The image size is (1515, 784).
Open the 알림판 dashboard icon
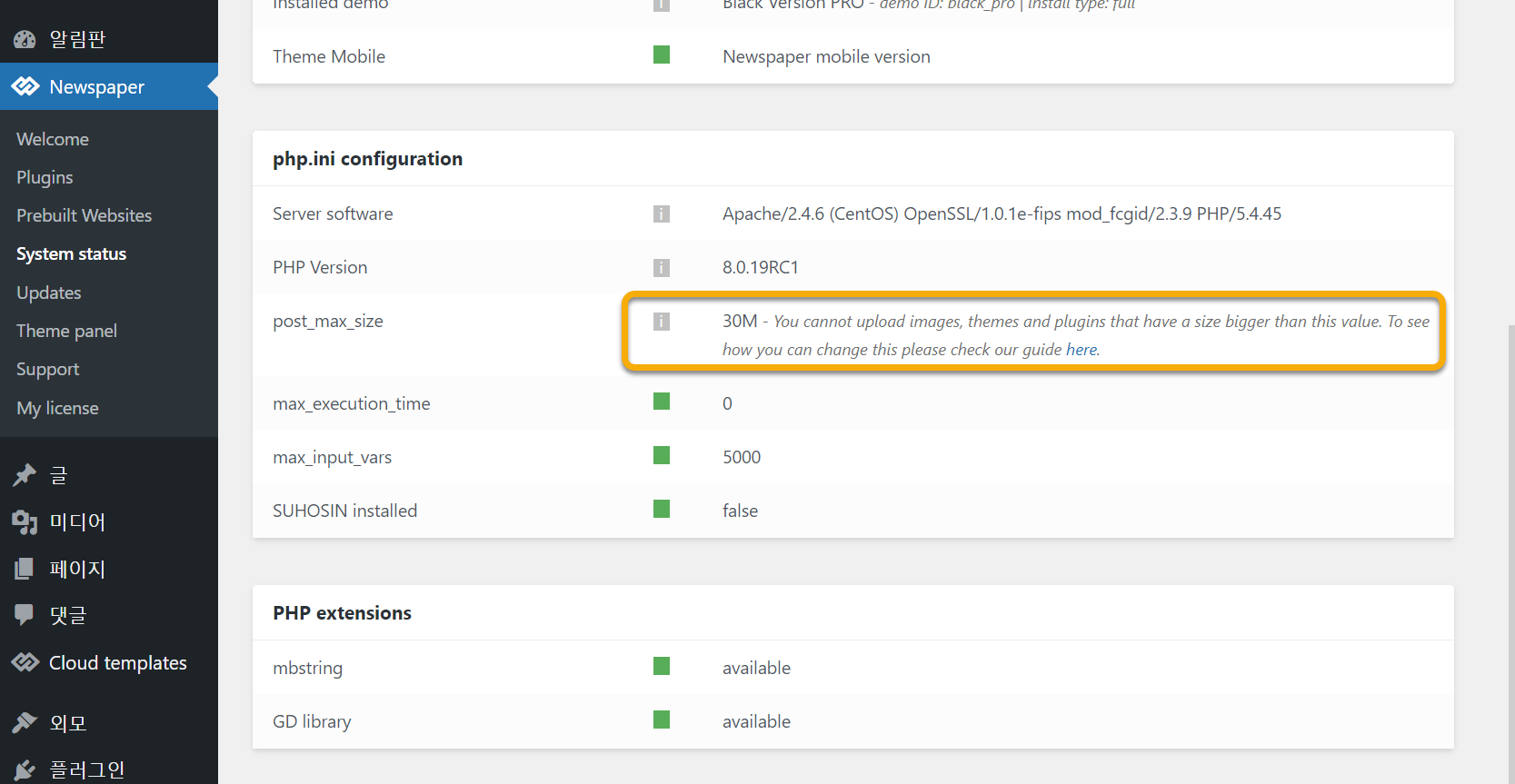25,39
